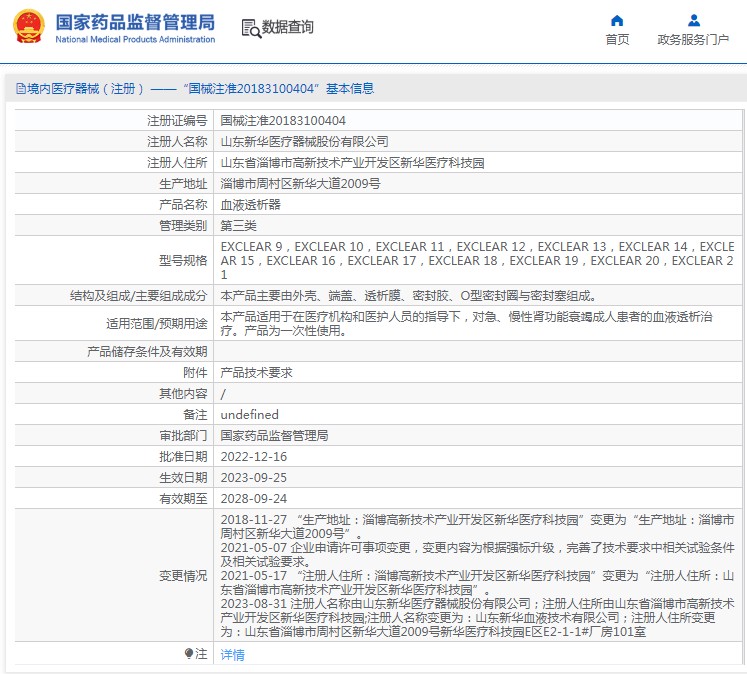Image resolution: width=747 pixels, height=674 pixels.
Task: Click the 注册人名称 row label
Action: point(177,141)
